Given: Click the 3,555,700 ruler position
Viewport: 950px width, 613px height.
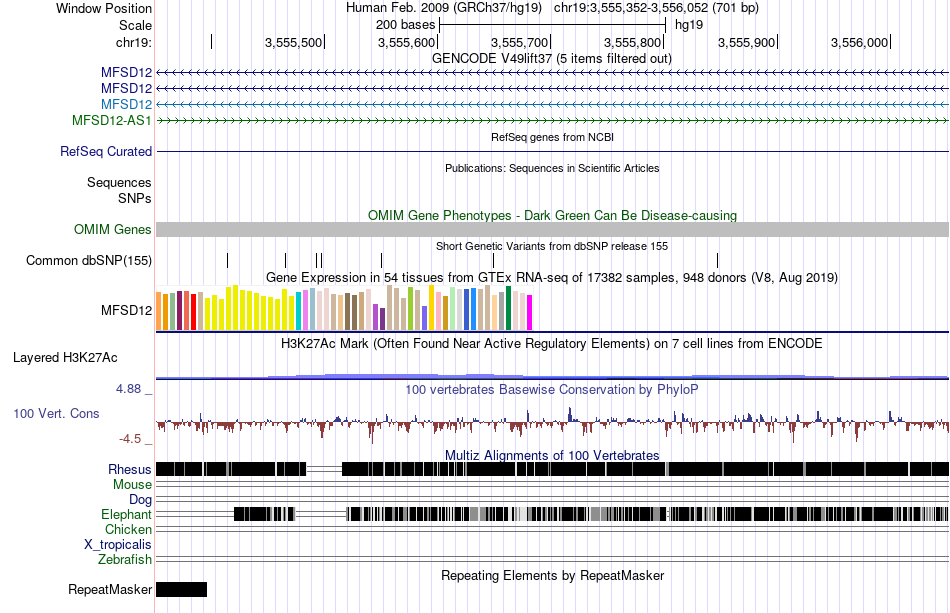Looking at the screenshot, I should [519, 42].
